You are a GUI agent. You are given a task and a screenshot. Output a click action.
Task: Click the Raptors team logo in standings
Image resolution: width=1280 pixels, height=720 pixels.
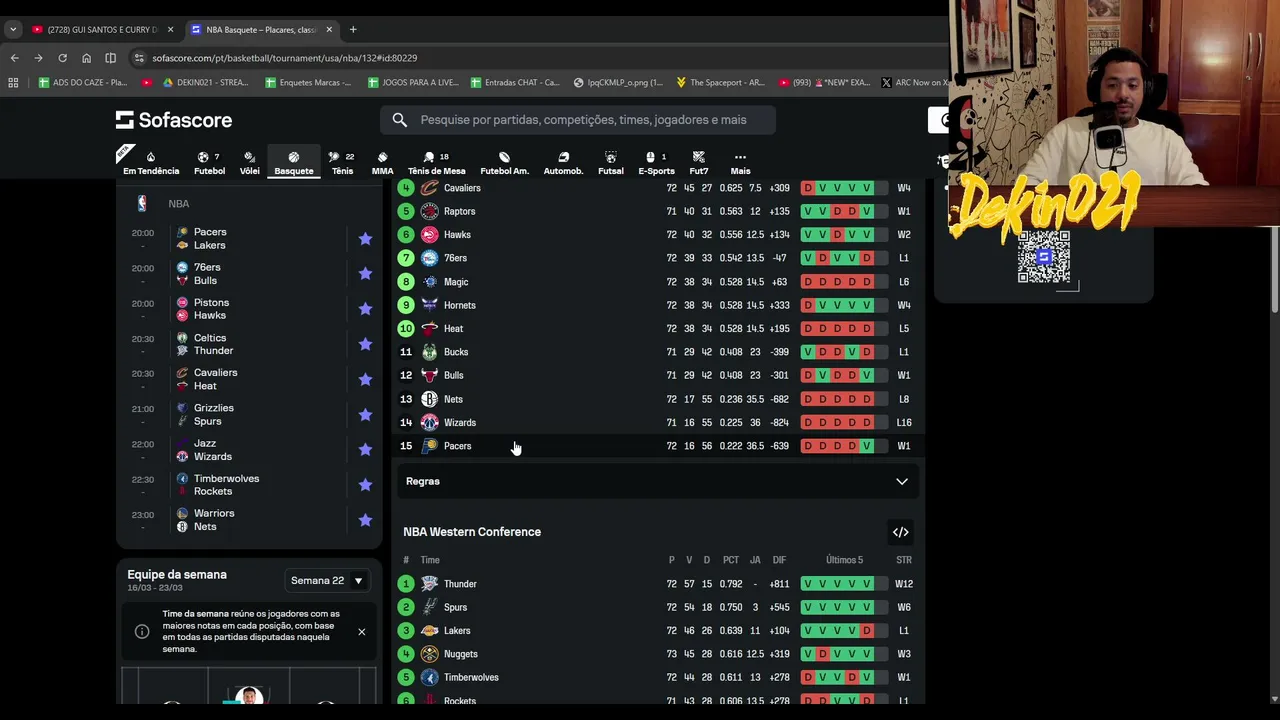click(430, 211)
